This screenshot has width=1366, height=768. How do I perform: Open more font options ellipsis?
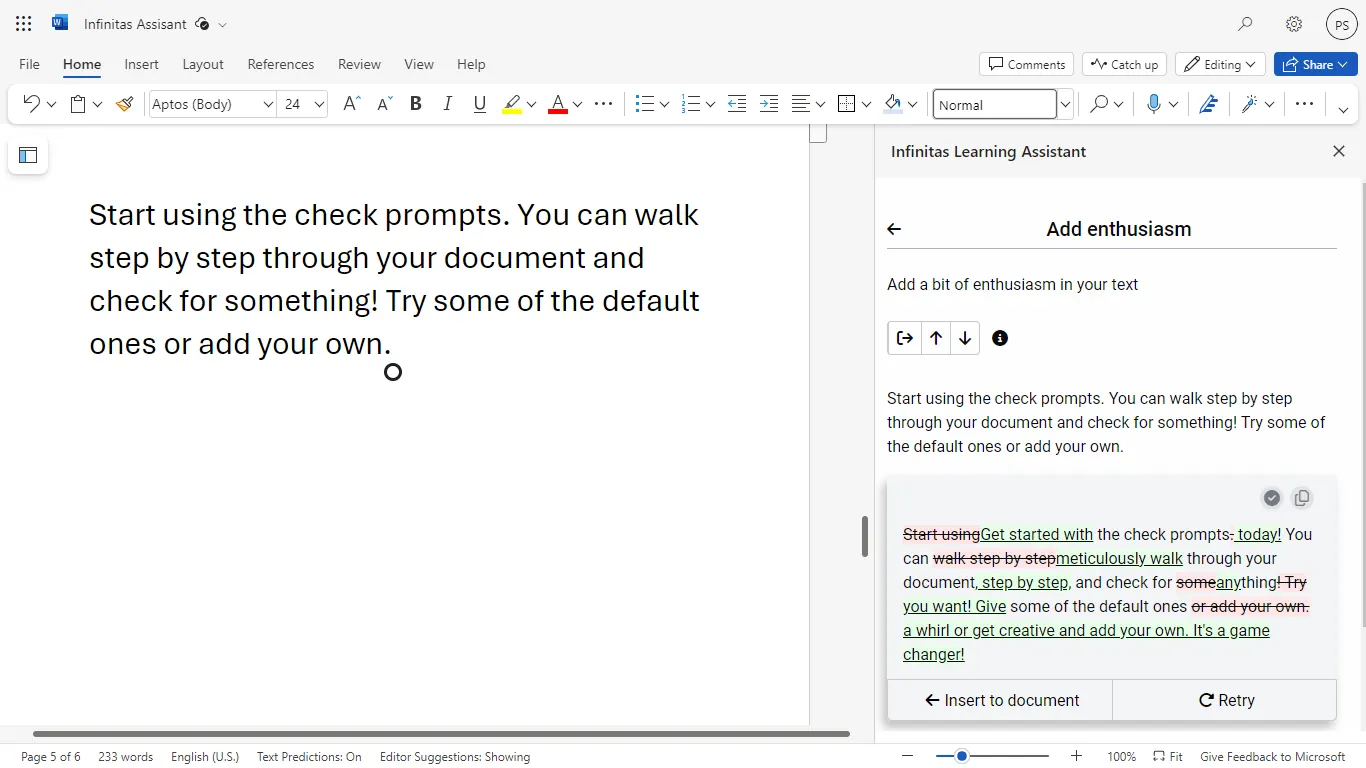pos(603,104)
